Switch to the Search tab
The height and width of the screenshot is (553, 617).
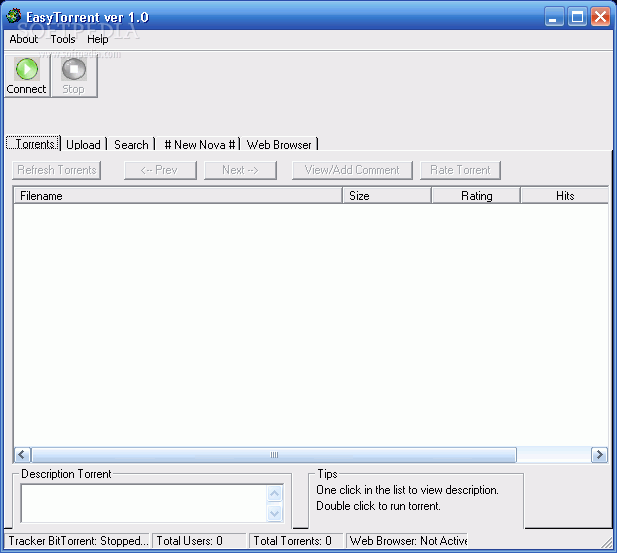point(131,144)
